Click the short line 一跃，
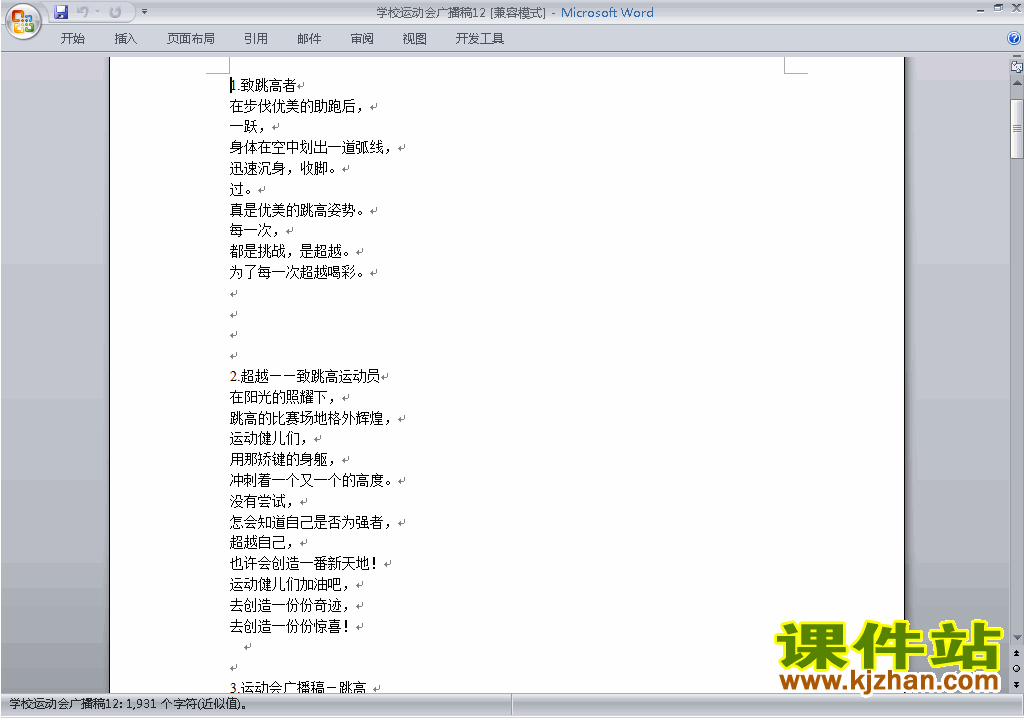 [247, 127]
